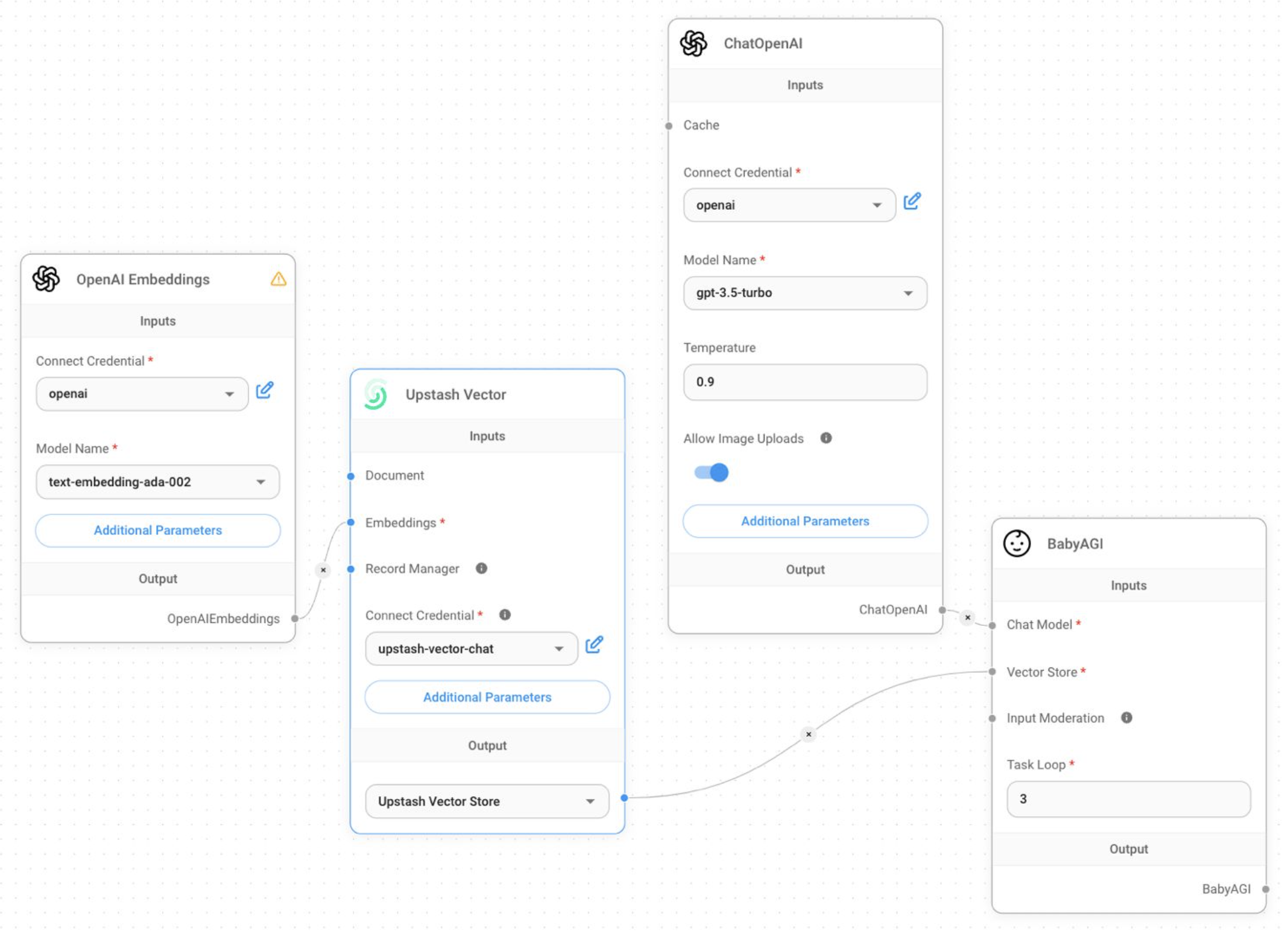1288x931 pixels.
Task: Click the Task Loop input field
Action: click(1128, 799)
